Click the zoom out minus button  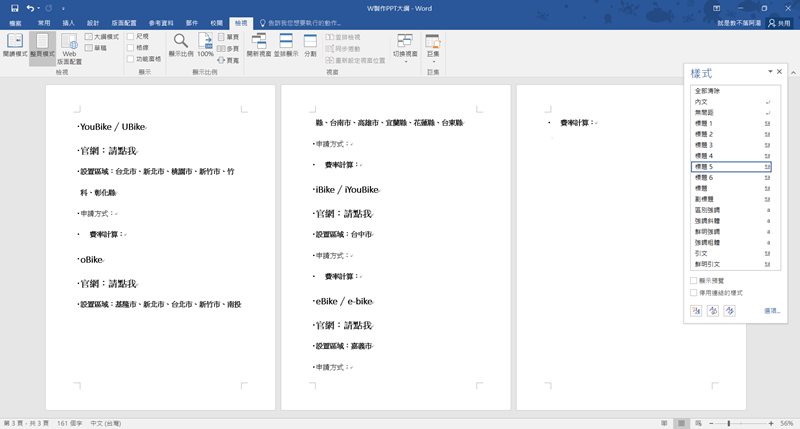711,423
